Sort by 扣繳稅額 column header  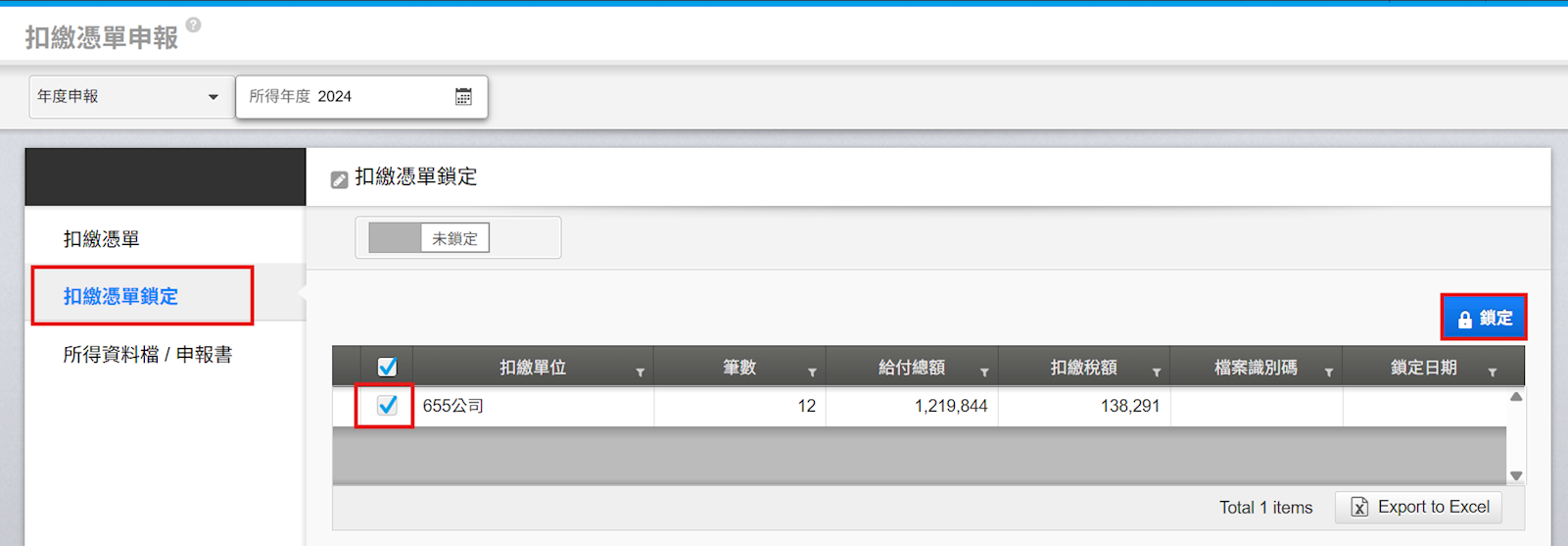tap(1084, 368)
